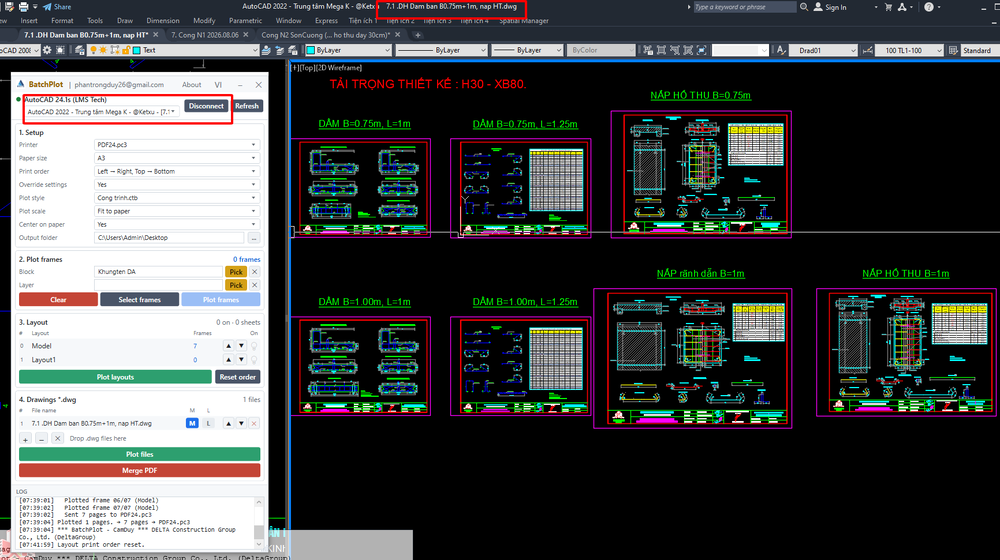Click the Refresh button
Image resolution: width=1000 pixels, height=560 pixels.
tap(247, 106)
